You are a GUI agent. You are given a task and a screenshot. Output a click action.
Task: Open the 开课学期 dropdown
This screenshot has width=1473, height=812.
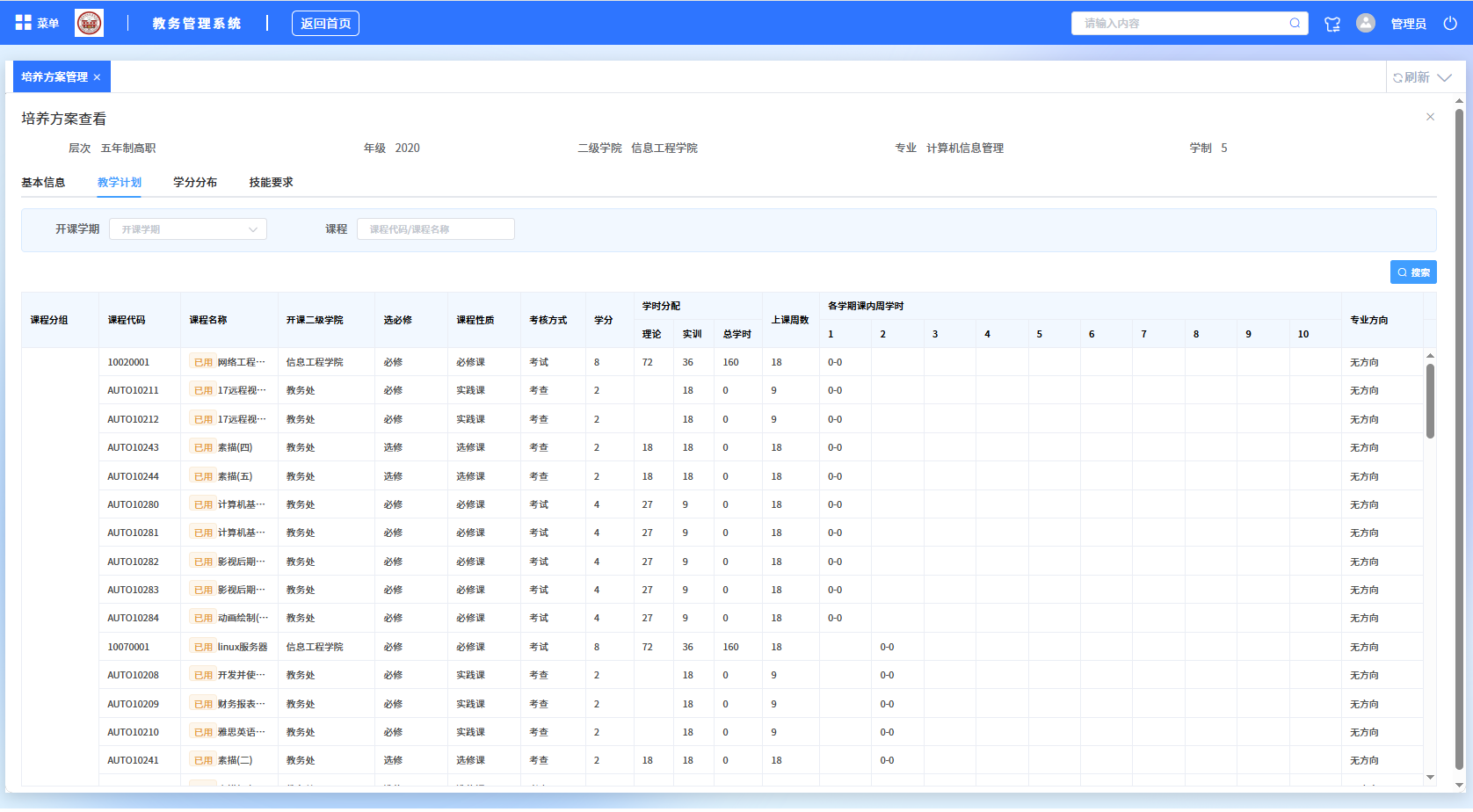(188, 229)
